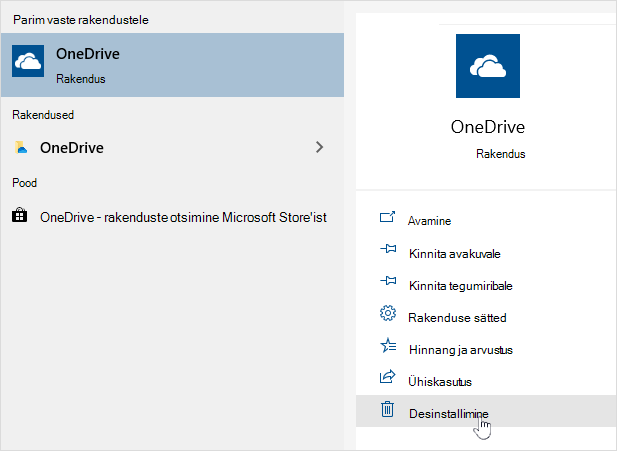
Task: Choose Avamine to open the app
Action: click(486, 221)
